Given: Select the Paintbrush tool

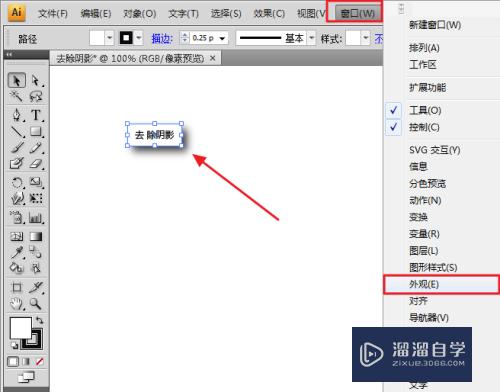Looking at the screenshot, I should click(x=17, y=148).
